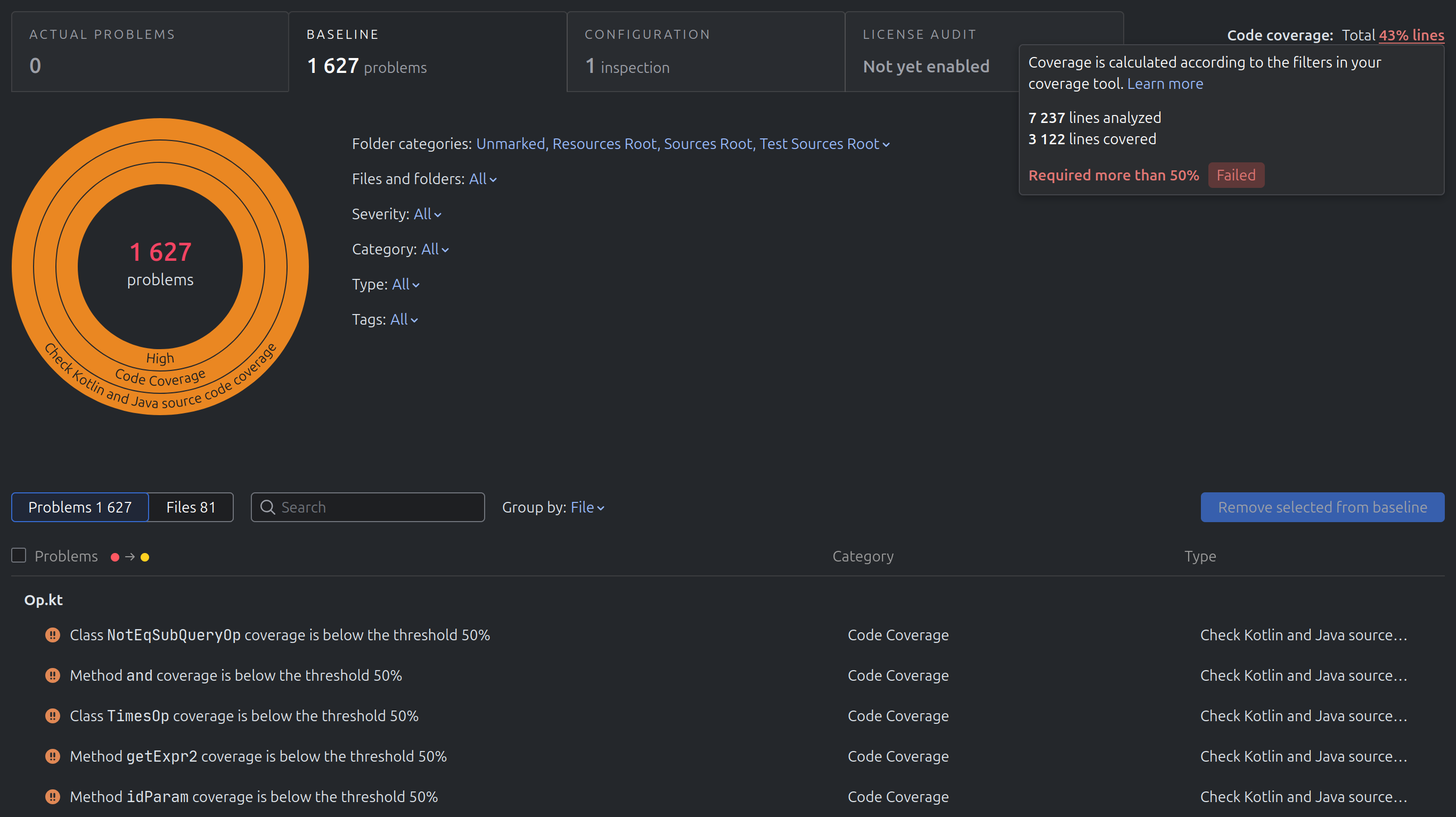The width and height of the screenshot is (1456, 817).
Task: Click the warning icon beside Method and row
Action: pyautogui.click(x=53, y=675)
